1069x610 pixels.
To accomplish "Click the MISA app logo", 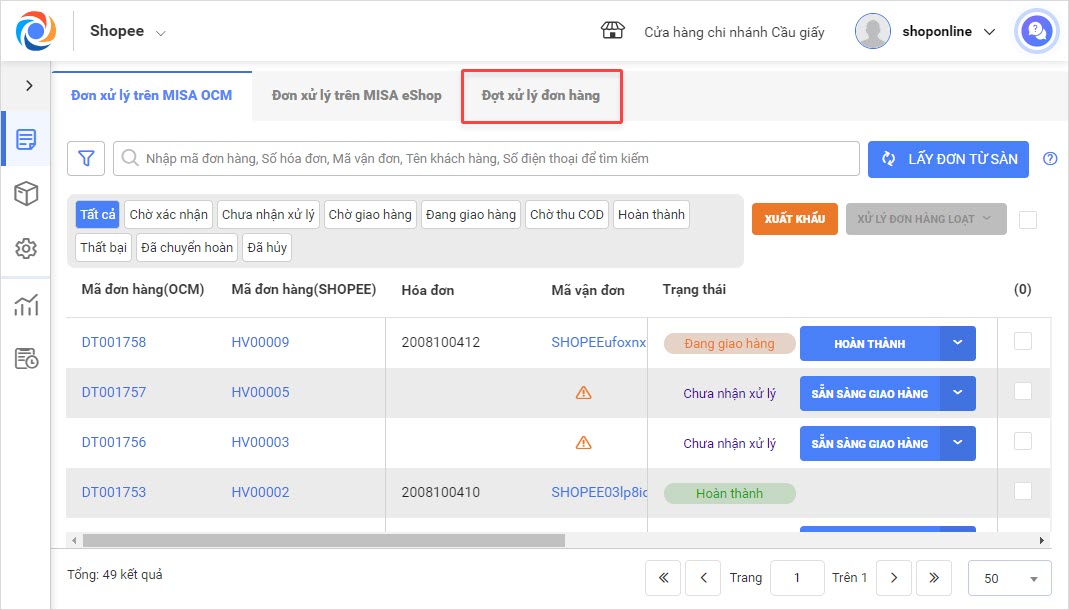I will [x=35, y=31].
